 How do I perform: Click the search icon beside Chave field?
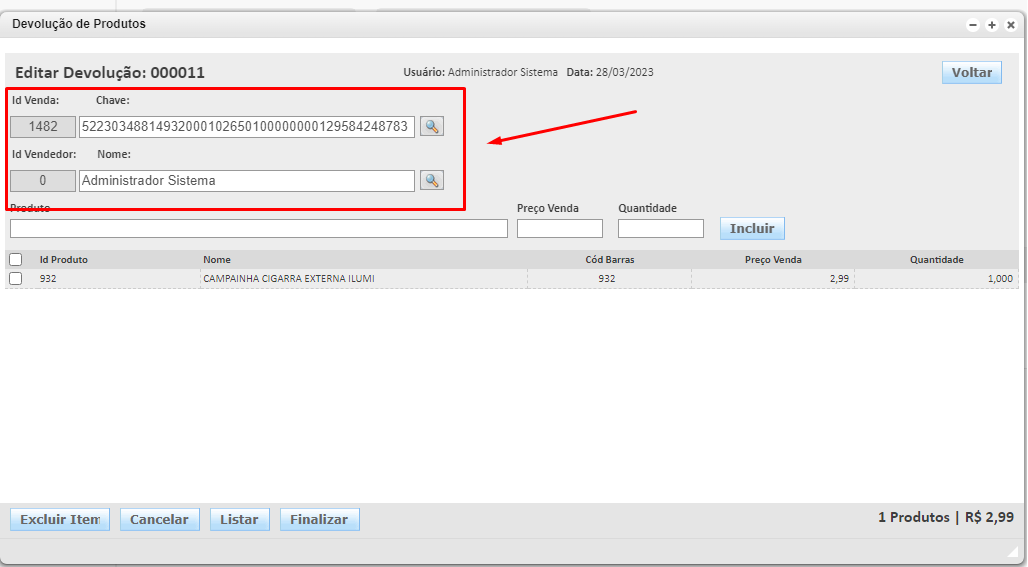point(431,126)
